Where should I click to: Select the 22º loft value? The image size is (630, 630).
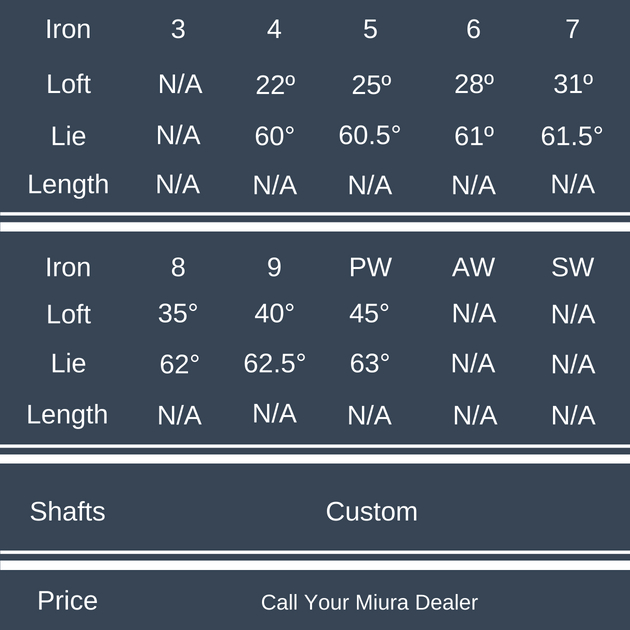(x=275, y=85)
